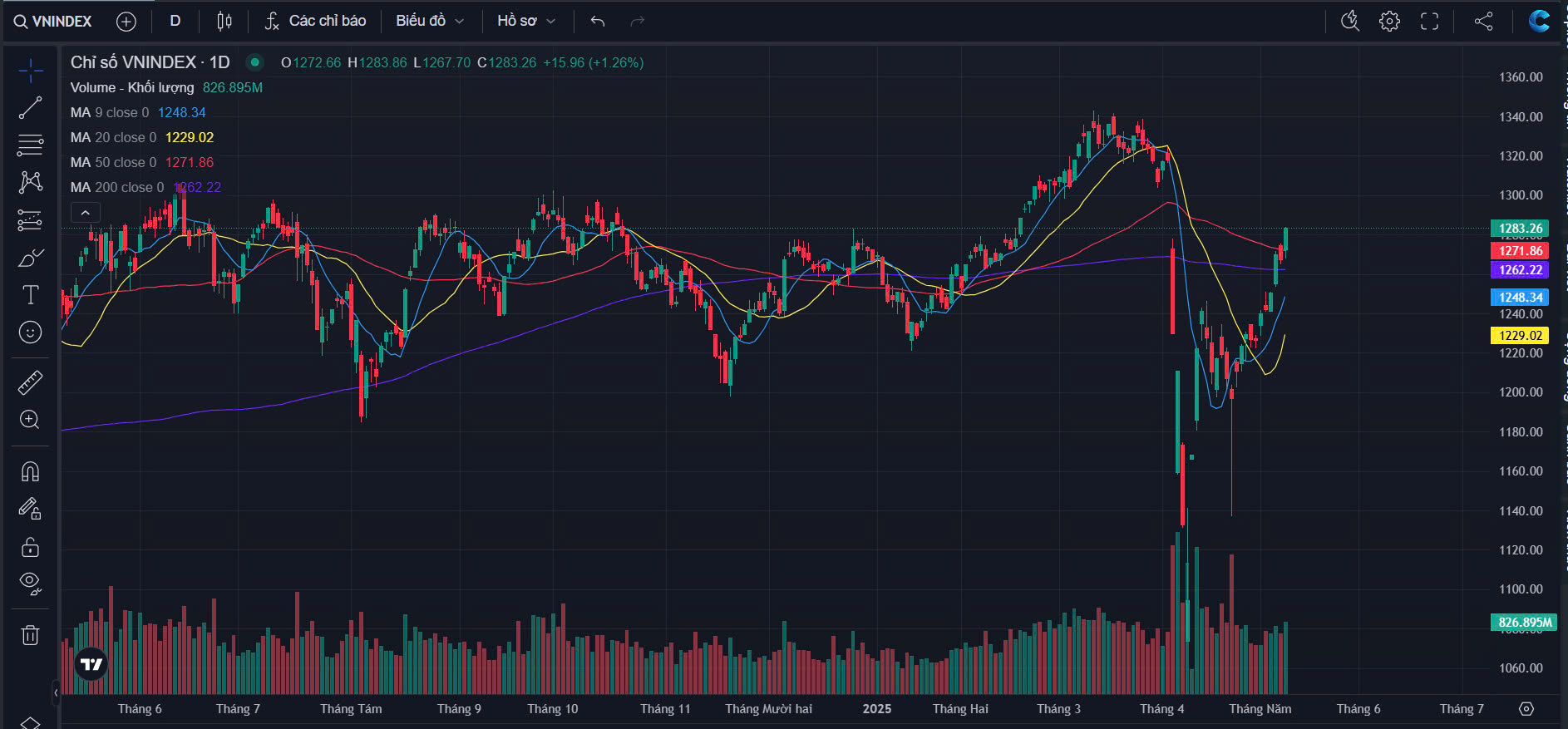1568x729 pixels.
Task: Select the crosshair cursor tool
Action: point(31,71)
